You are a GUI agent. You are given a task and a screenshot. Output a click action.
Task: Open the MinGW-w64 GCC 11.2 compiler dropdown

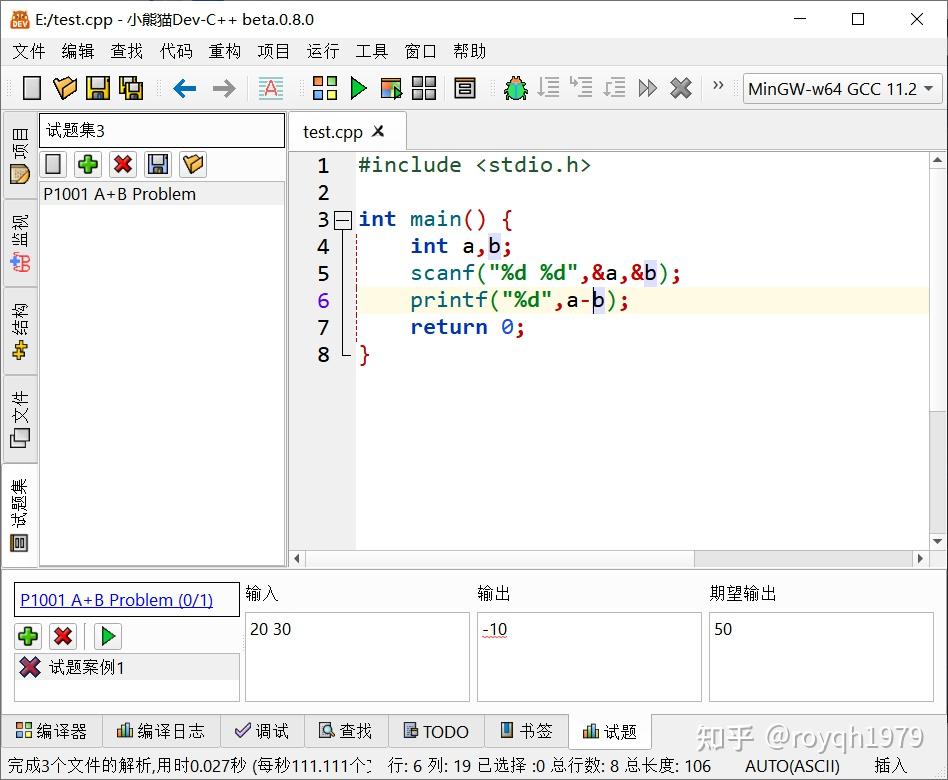(842, 89)
